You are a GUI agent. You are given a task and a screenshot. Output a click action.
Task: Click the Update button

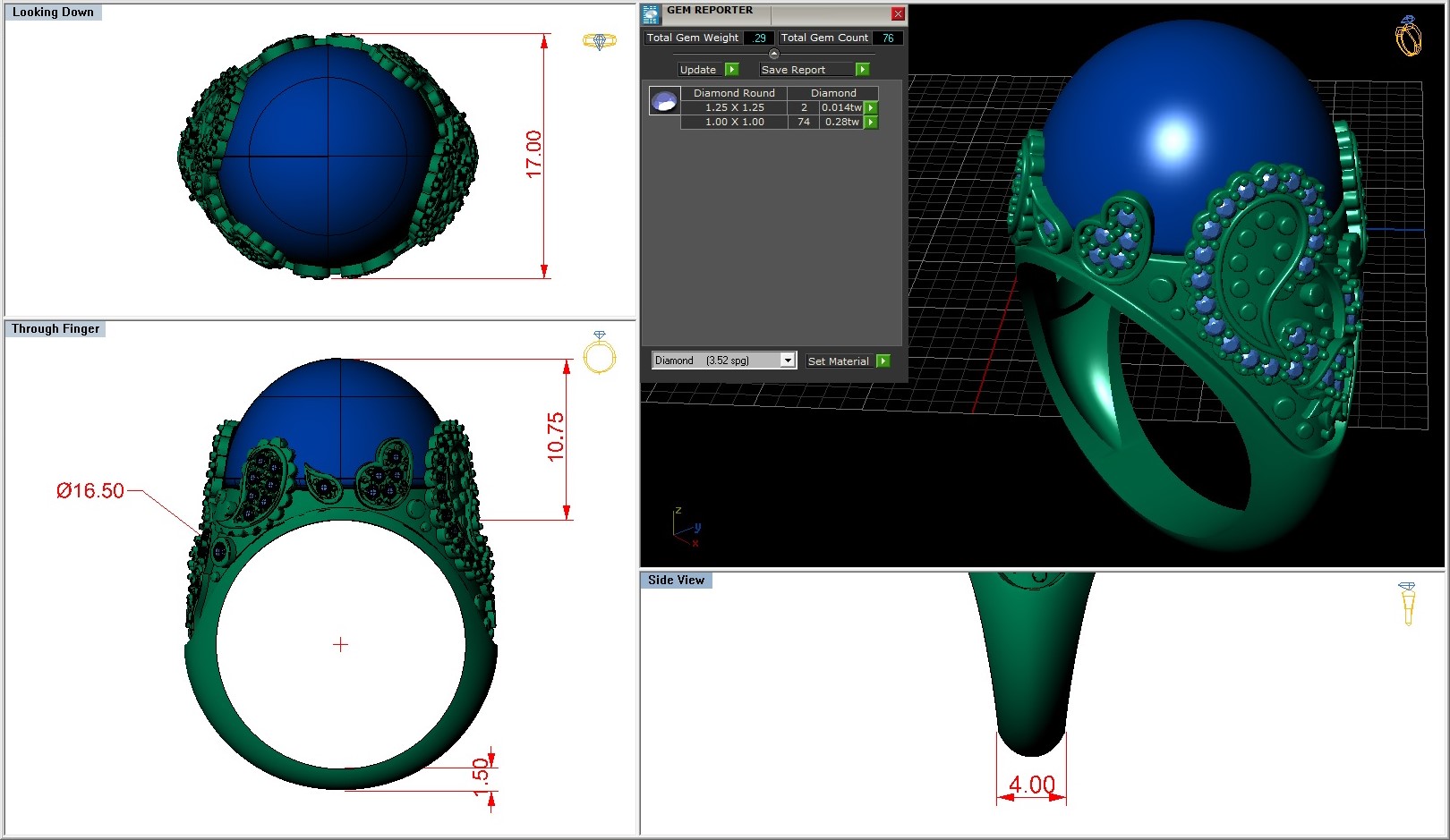698,70
